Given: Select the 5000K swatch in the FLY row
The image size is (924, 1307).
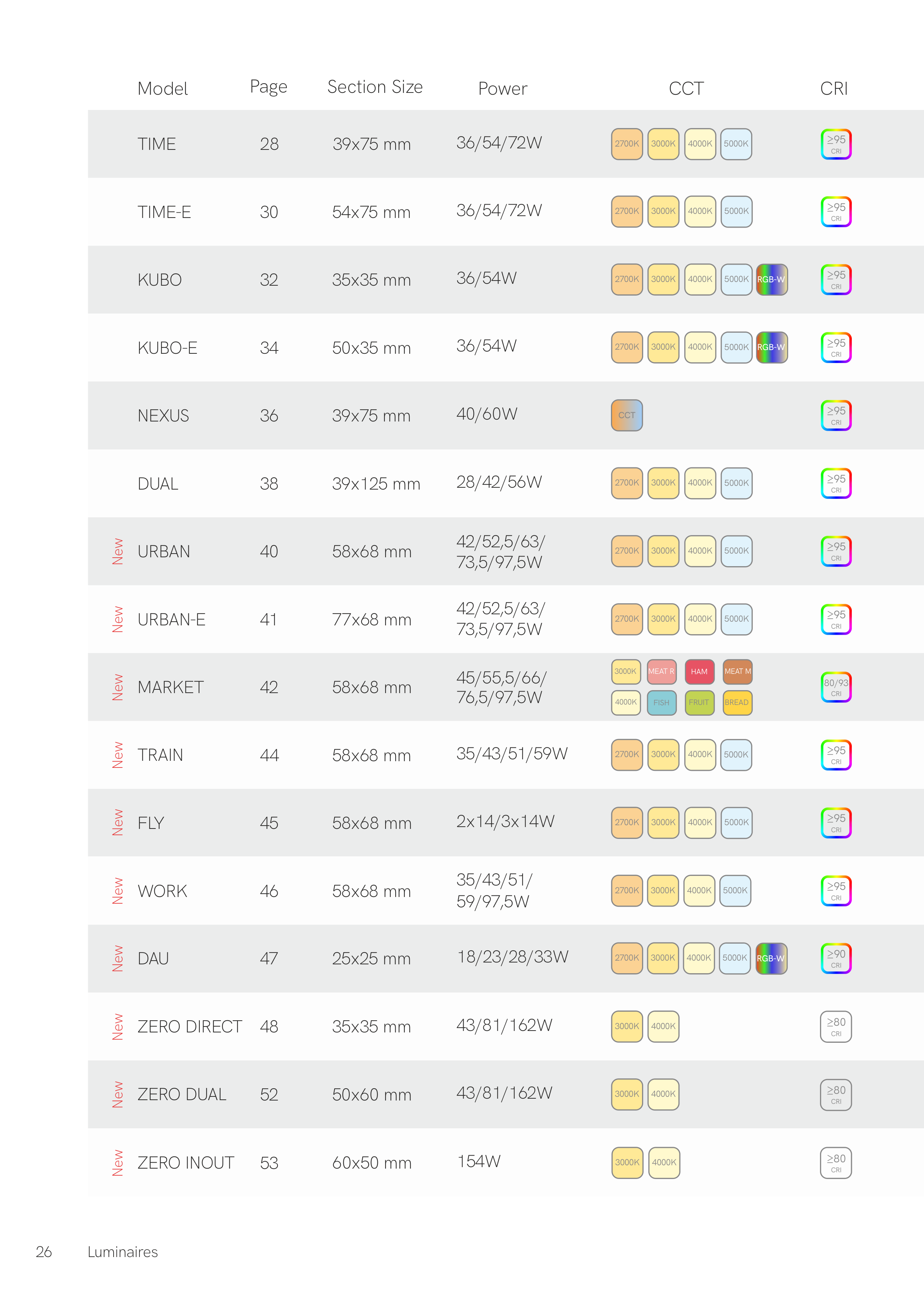Looking at the screenshot, I should 736,823.
